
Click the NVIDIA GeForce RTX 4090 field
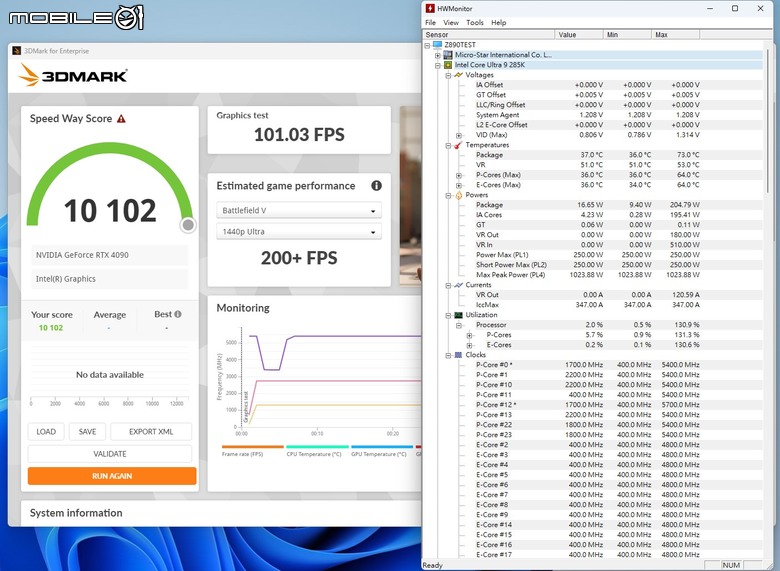pyautogui.click(x=109, y=255)
